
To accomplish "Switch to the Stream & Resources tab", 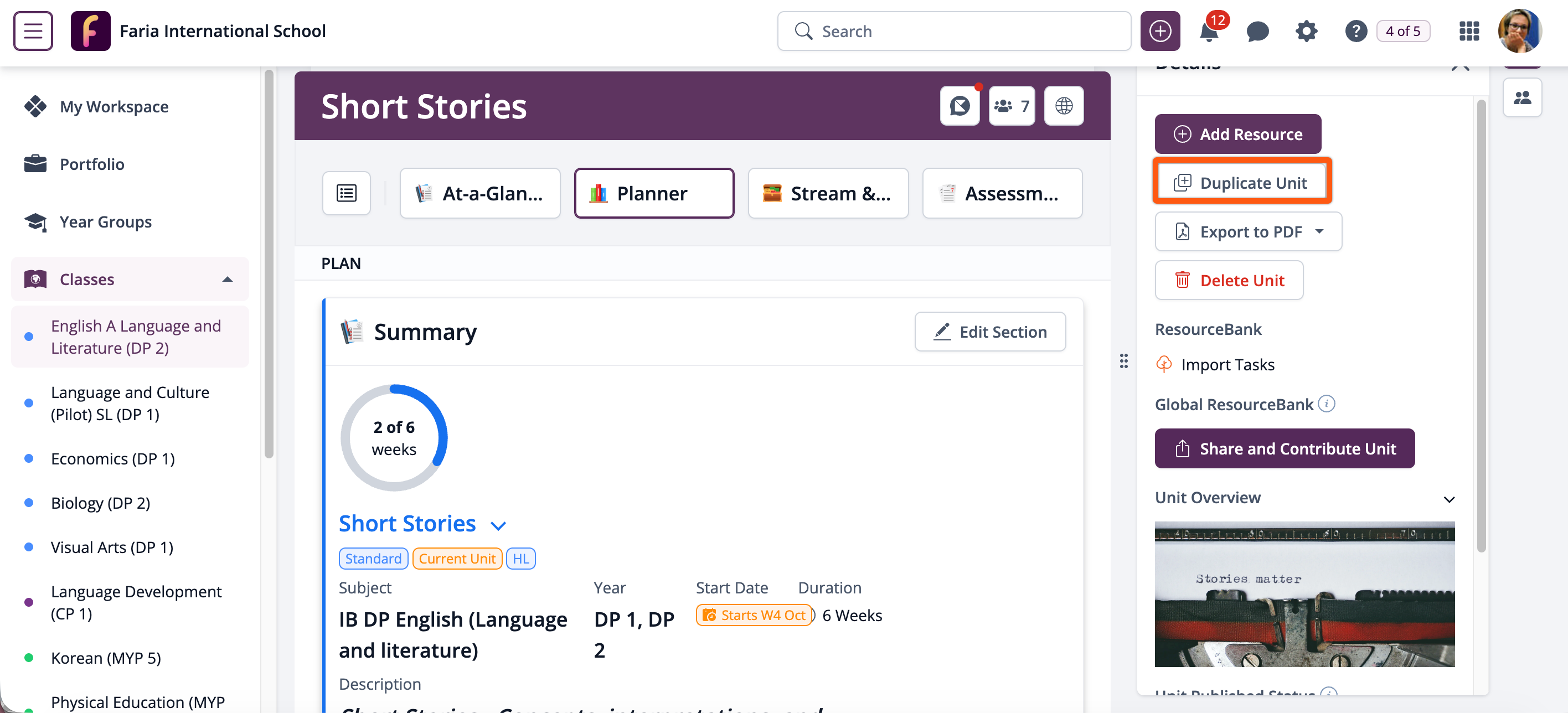I will 827,193.
